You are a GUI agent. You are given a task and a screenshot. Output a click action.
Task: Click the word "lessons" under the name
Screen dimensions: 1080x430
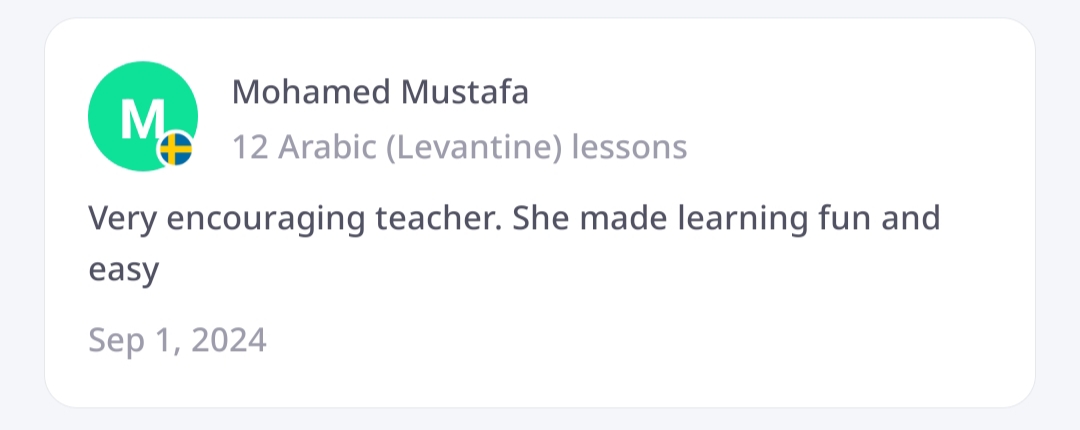pyautogui.click(x=628, y=148)
